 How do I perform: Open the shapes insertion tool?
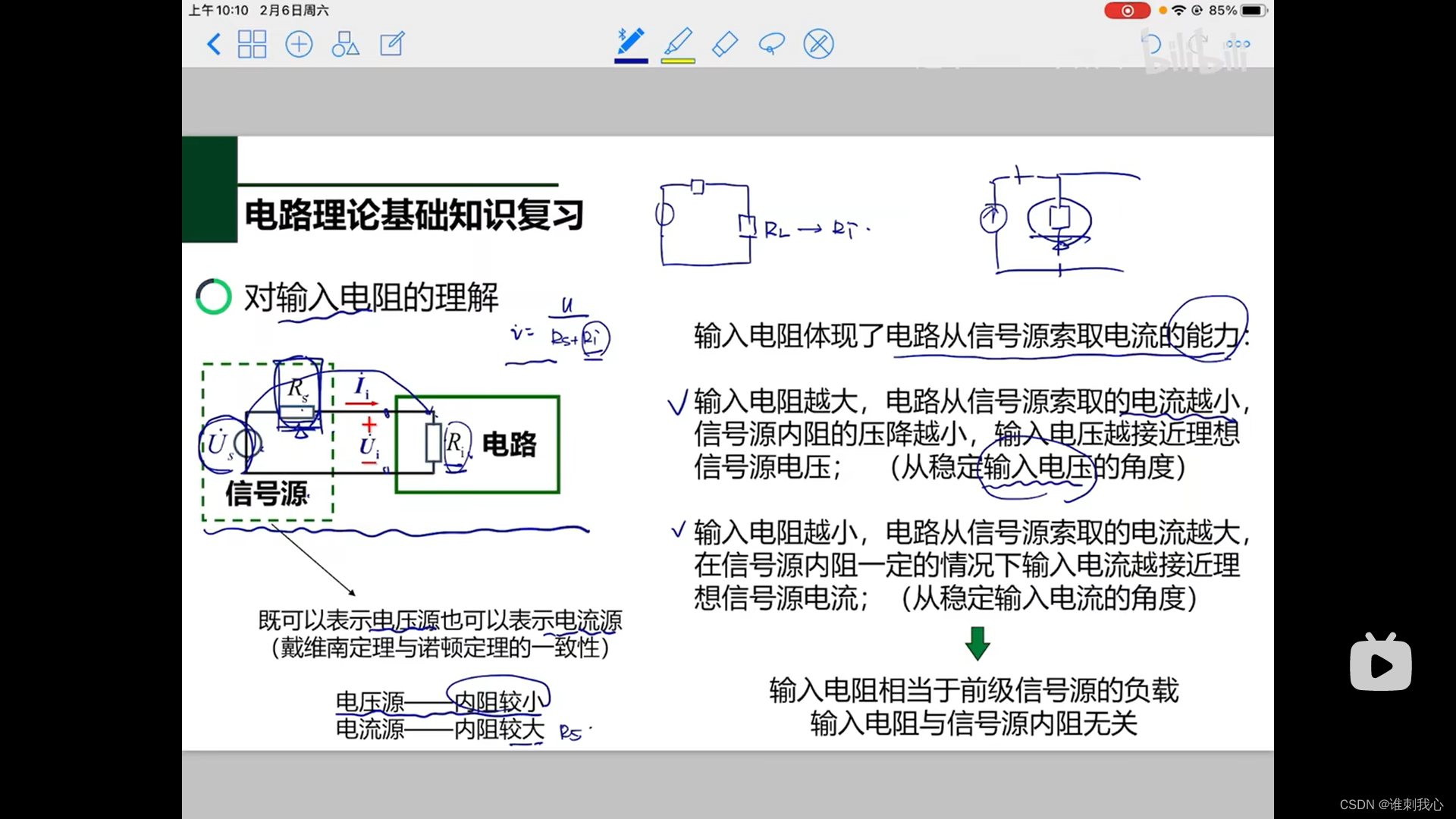[x=345, y=44]
